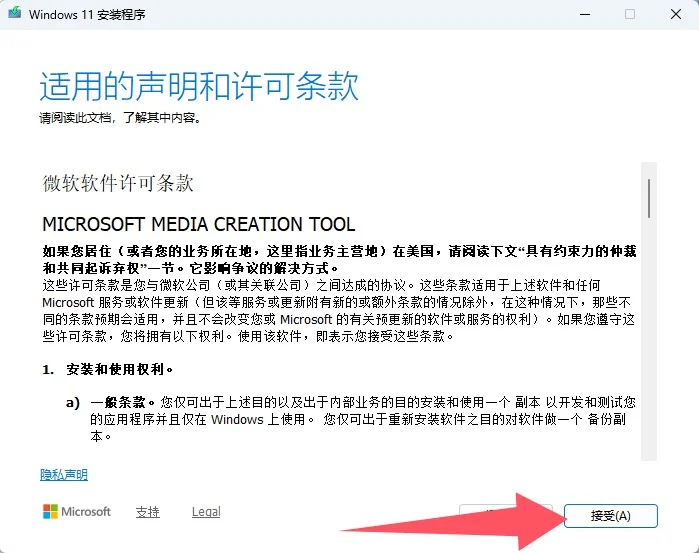Open the 隐私声明 privacy statement link

64,475
